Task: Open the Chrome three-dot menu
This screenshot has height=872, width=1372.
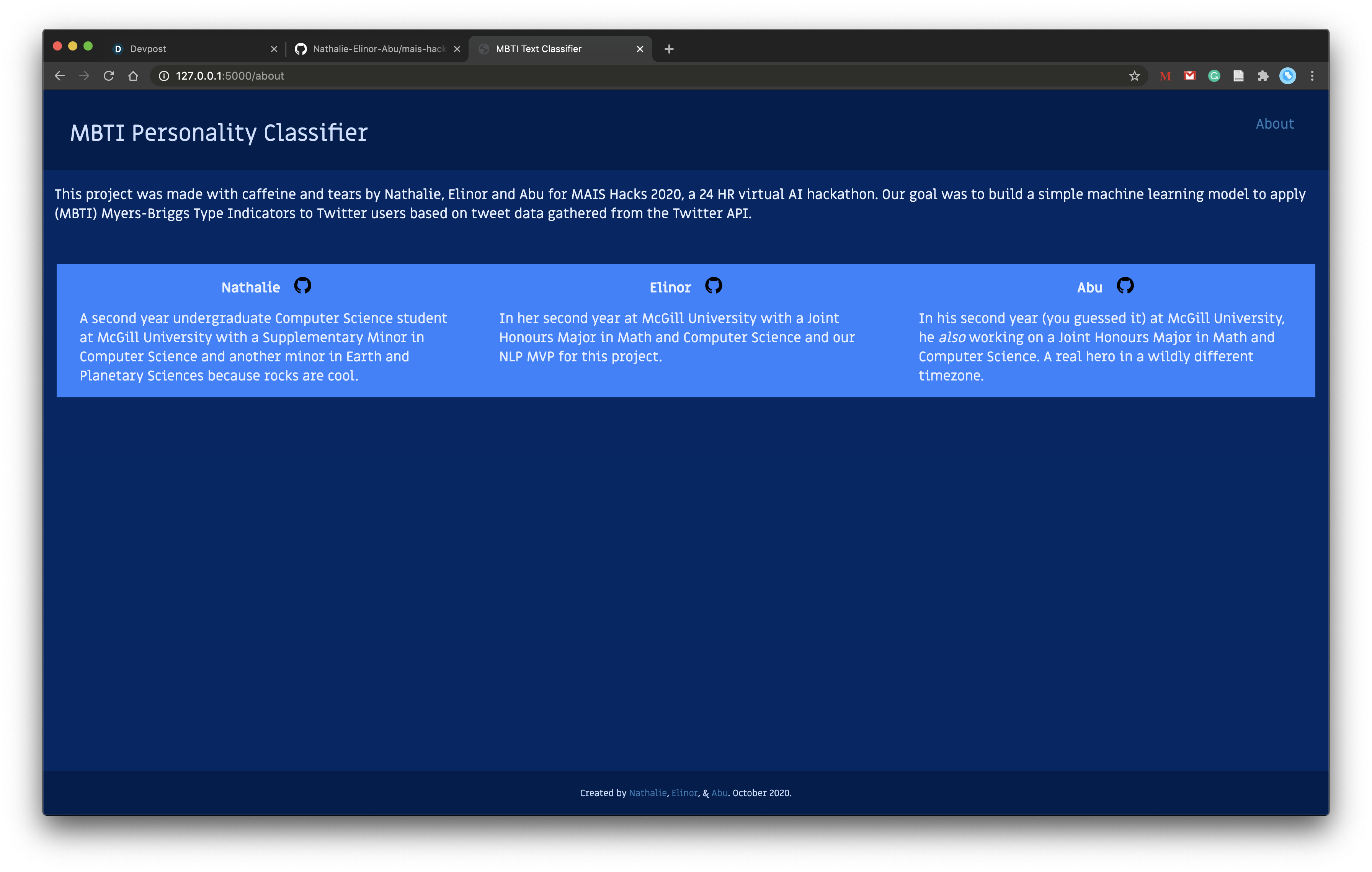Action: [x=1312, y=76]
